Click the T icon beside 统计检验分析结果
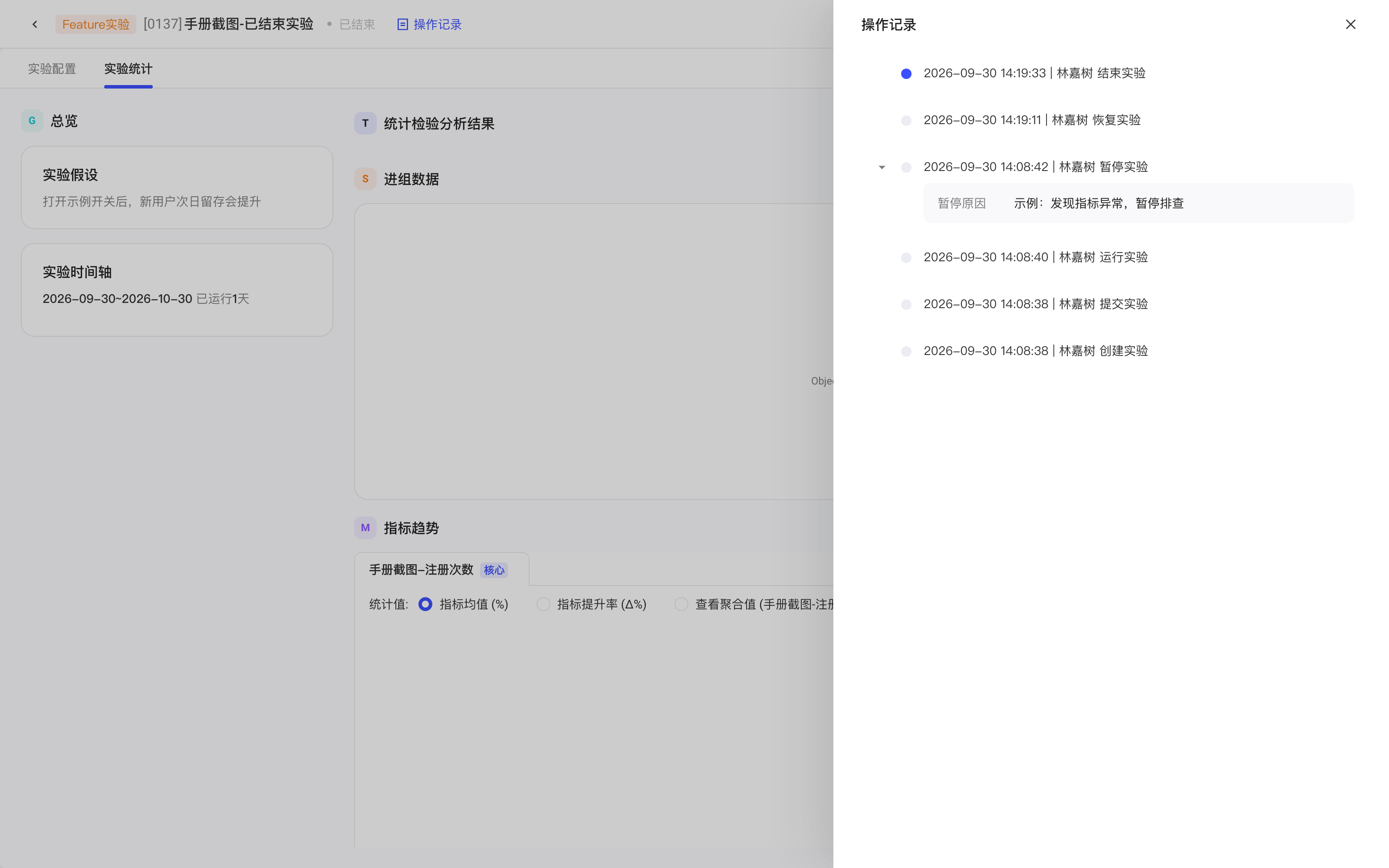 point(365,123)
